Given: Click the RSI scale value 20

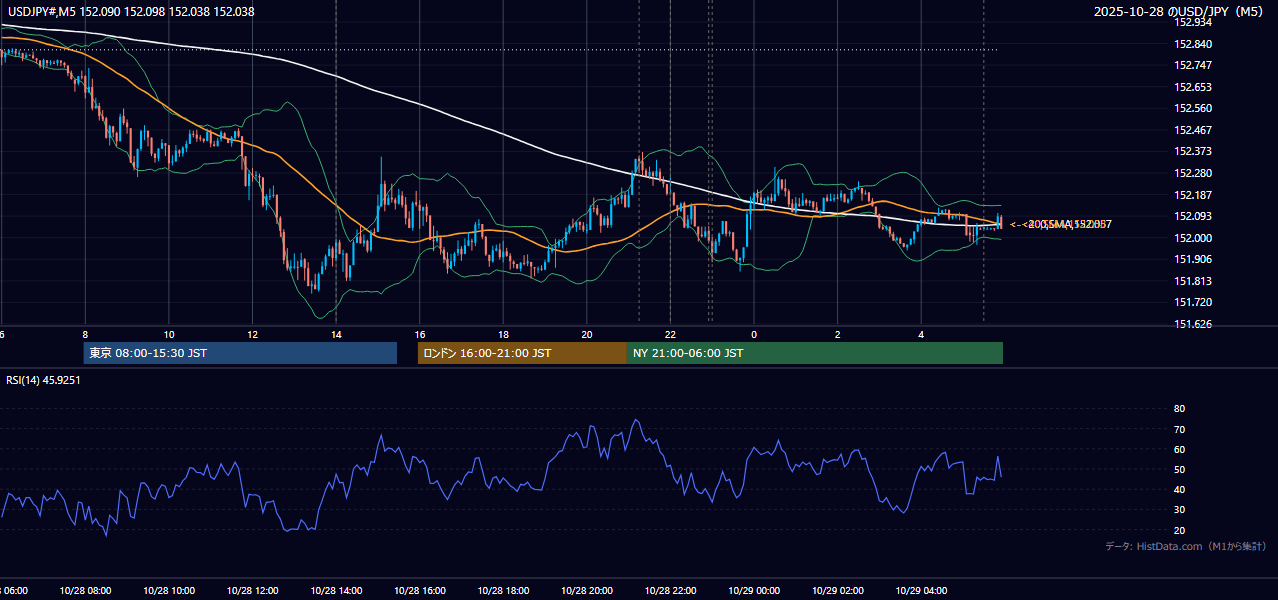Looking at the screenshot, I should [x=1179, y=530].
